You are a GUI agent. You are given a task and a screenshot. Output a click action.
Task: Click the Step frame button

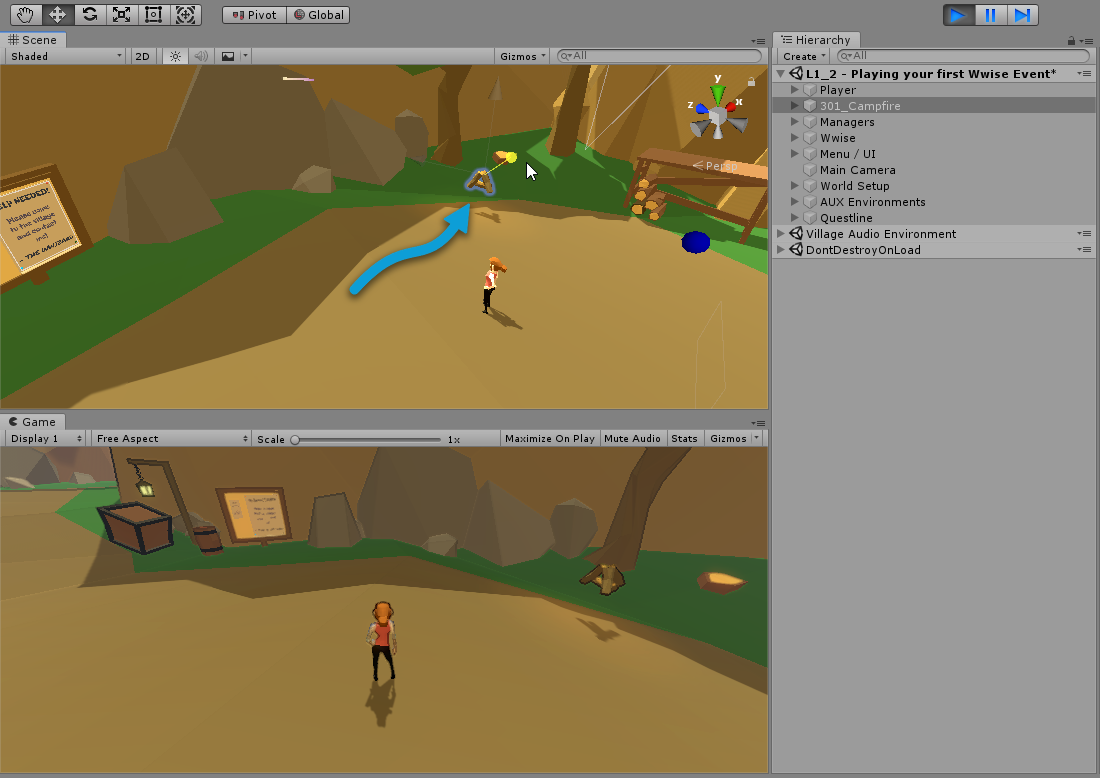click(1022, 15)
